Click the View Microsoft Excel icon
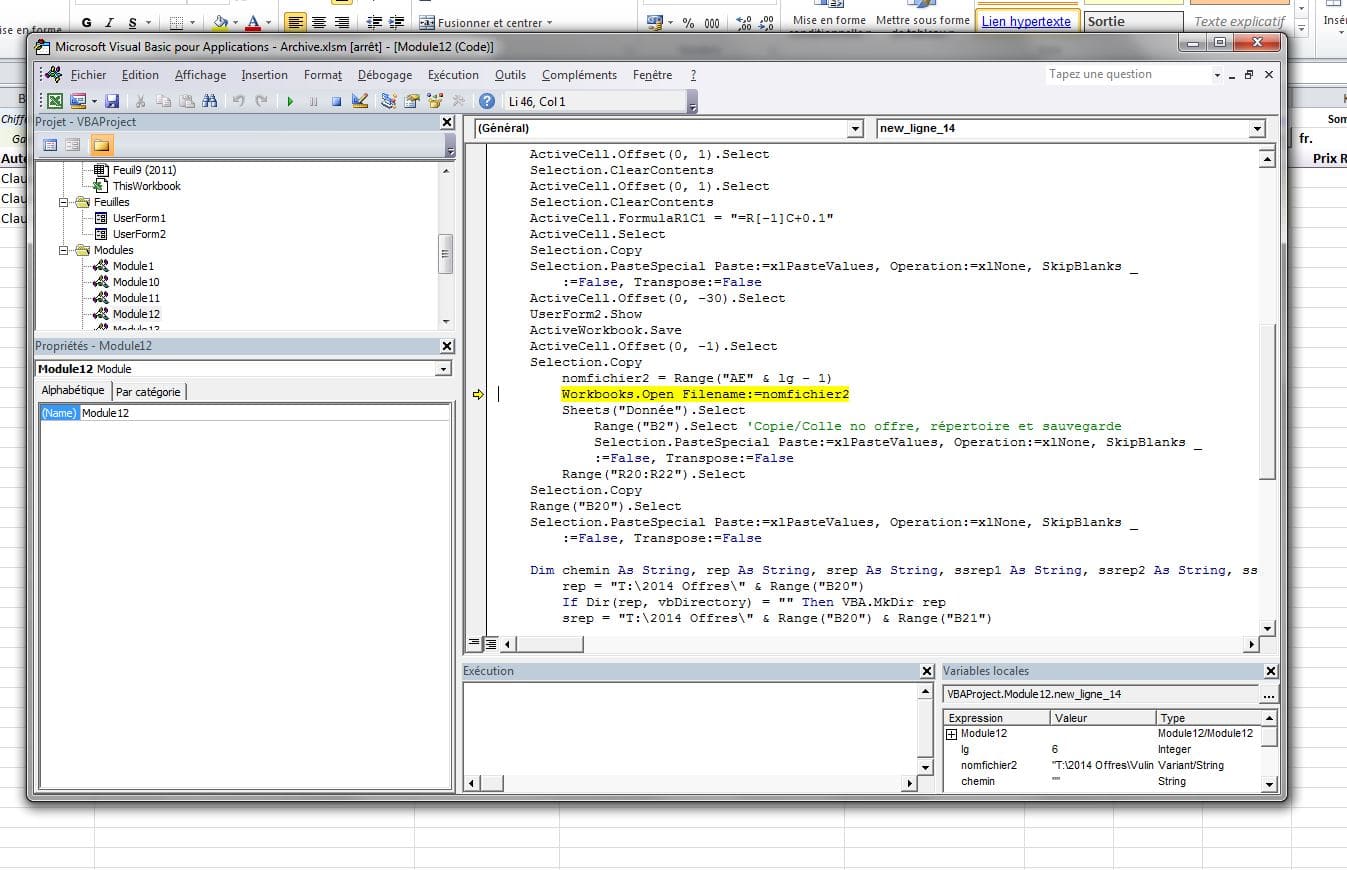 tap(54, 101)
